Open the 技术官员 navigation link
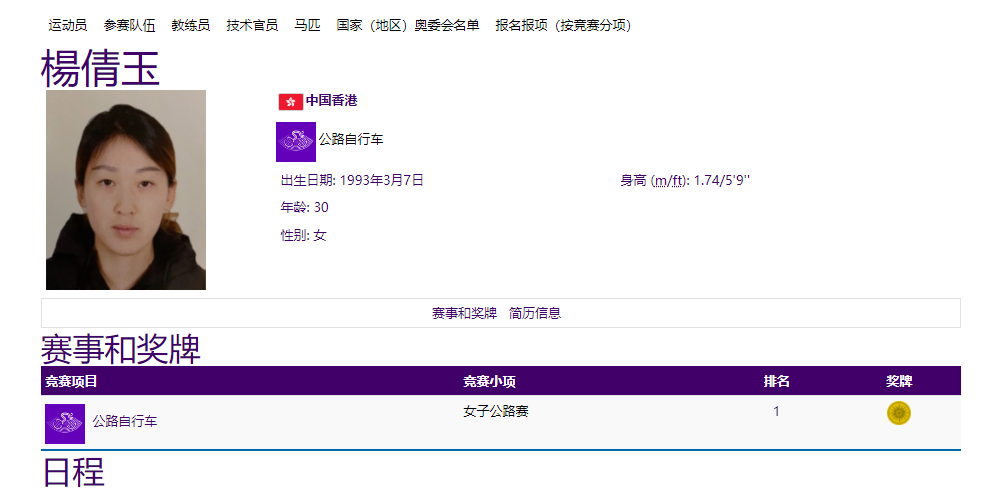Screen dimensions: 1002x490 [252, 25]
